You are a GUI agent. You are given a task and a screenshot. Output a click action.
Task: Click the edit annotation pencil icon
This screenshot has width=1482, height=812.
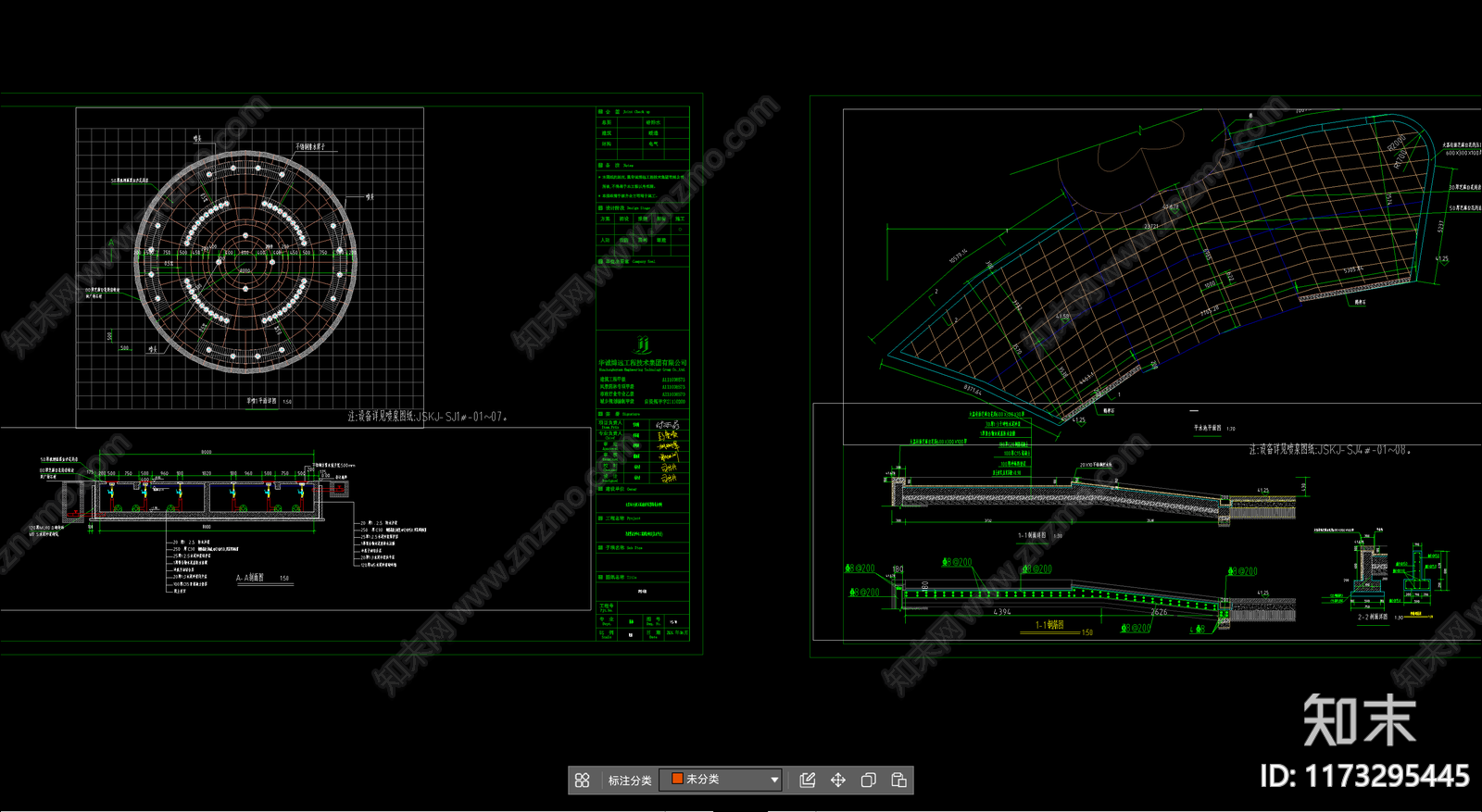click(808, 781)
